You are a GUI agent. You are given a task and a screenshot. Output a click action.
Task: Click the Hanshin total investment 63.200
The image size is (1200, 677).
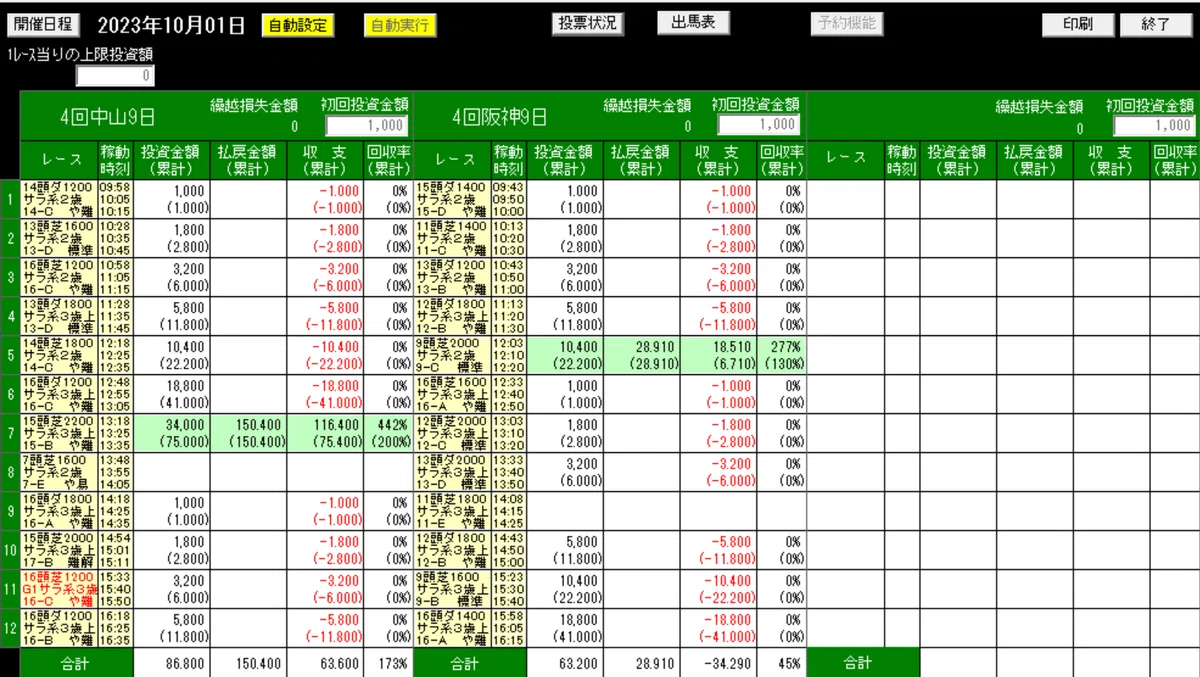click(x=566, y=664)
